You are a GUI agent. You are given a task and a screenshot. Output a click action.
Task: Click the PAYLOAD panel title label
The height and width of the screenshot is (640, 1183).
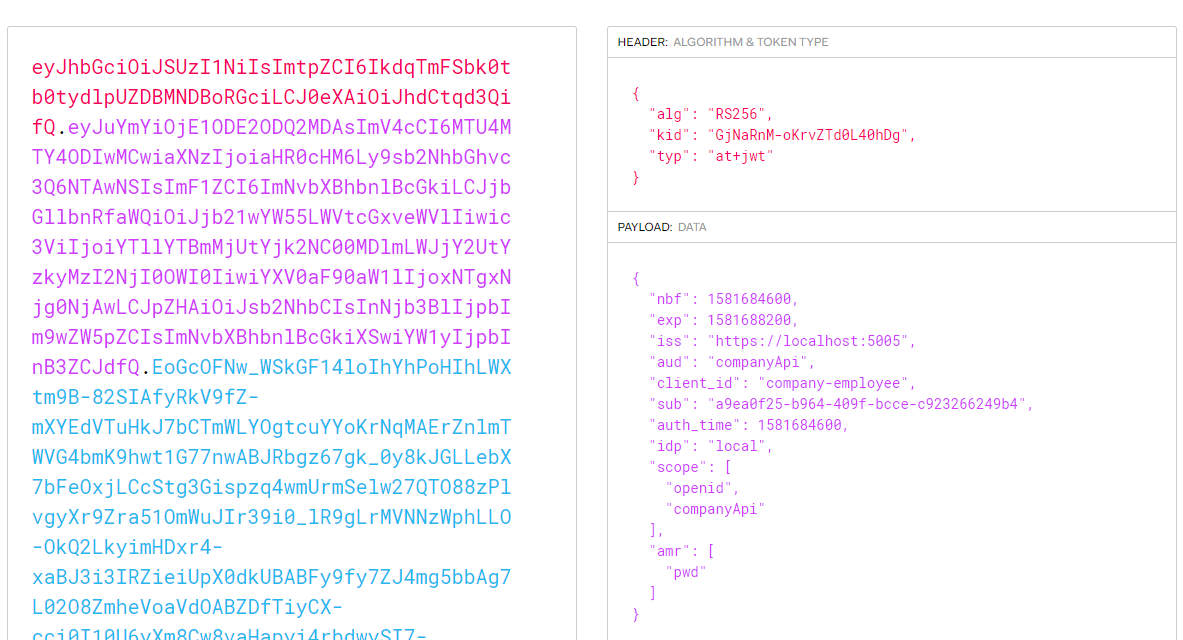point(645,227)
